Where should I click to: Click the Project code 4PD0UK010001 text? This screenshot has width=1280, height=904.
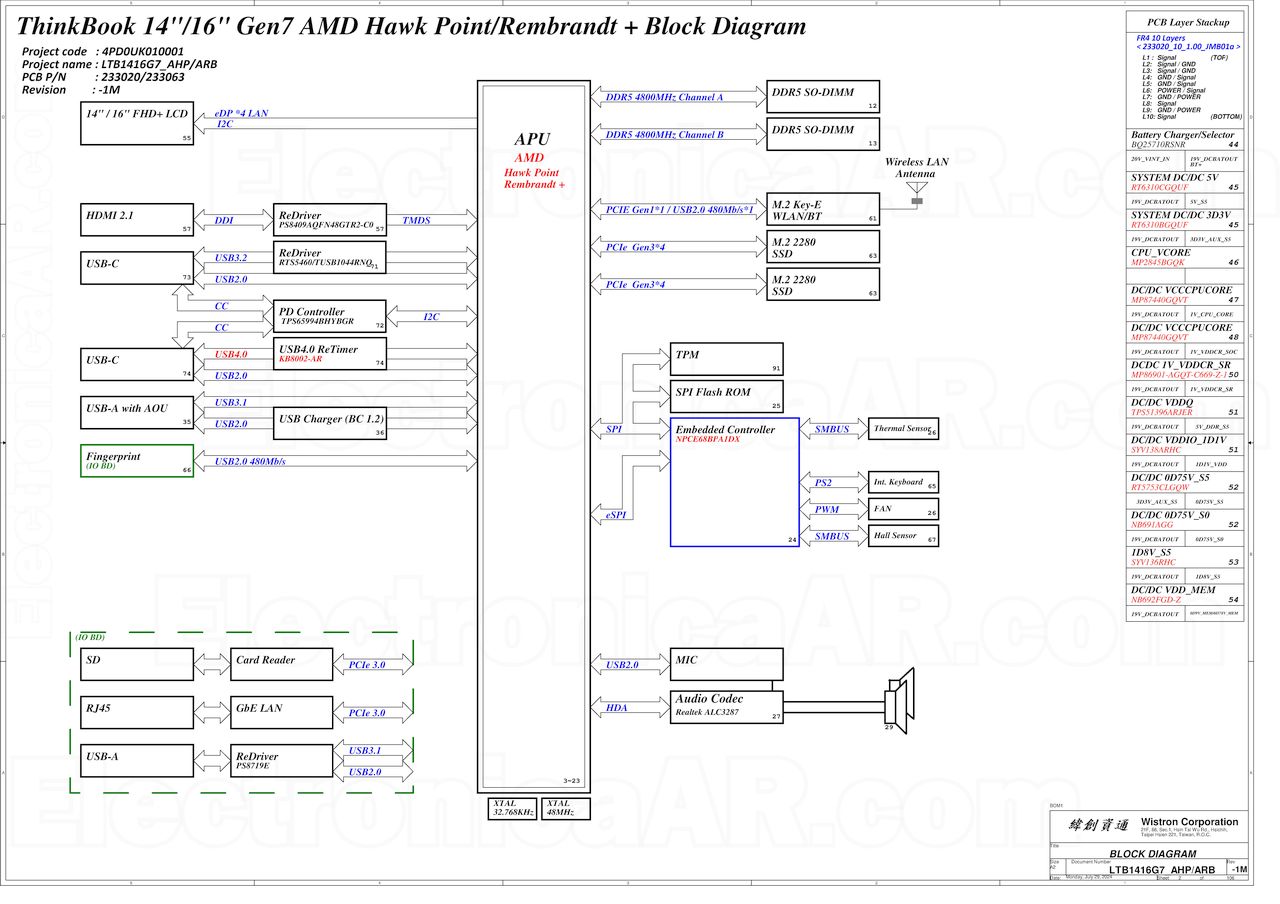click(x=103, y=51)
